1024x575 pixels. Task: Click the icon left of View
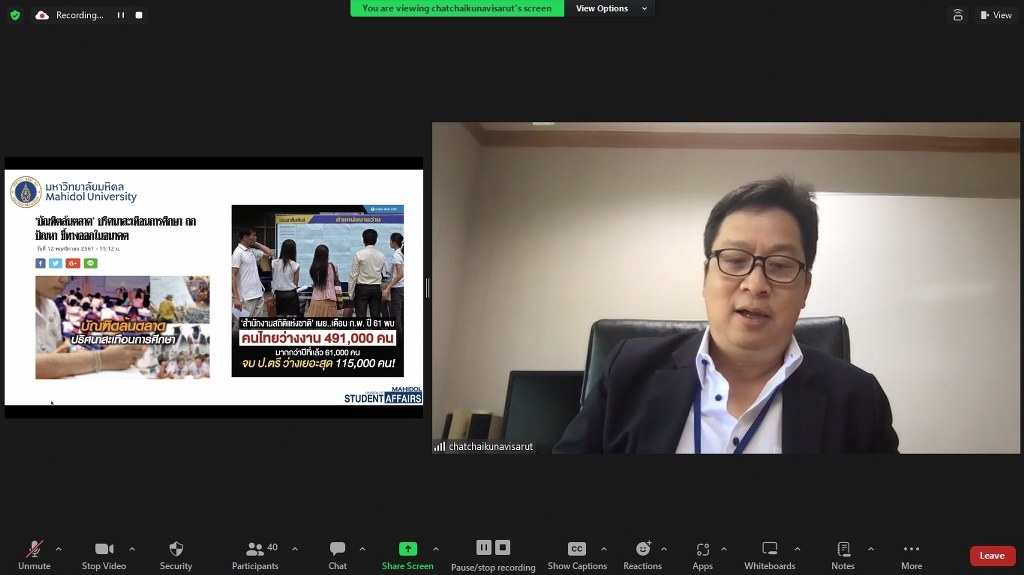(958, 15)
